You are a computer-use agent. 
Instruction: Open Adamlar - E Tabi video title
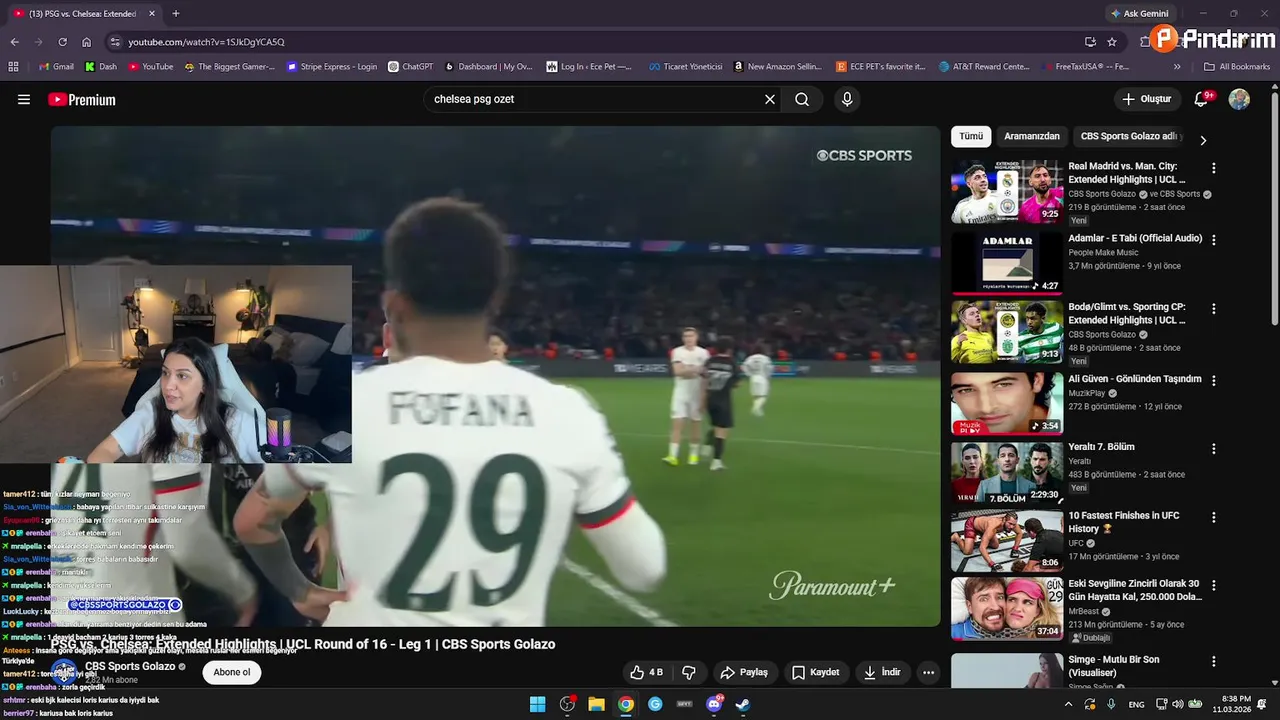pyautogui.click(x=1135, y=238)
